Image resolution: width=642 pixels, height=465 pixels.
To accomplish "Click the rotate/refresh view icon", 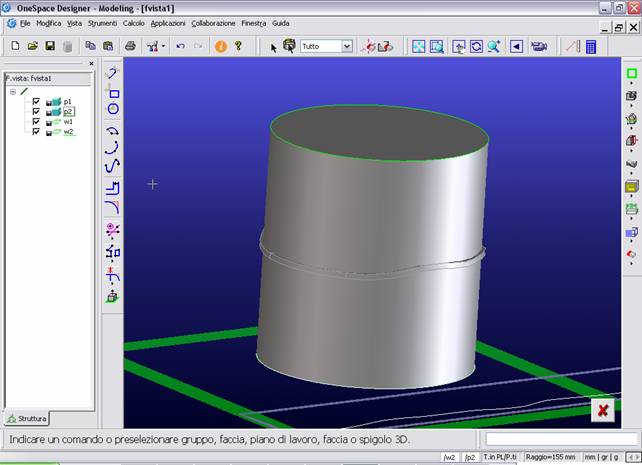I will (x=476, y=46).
